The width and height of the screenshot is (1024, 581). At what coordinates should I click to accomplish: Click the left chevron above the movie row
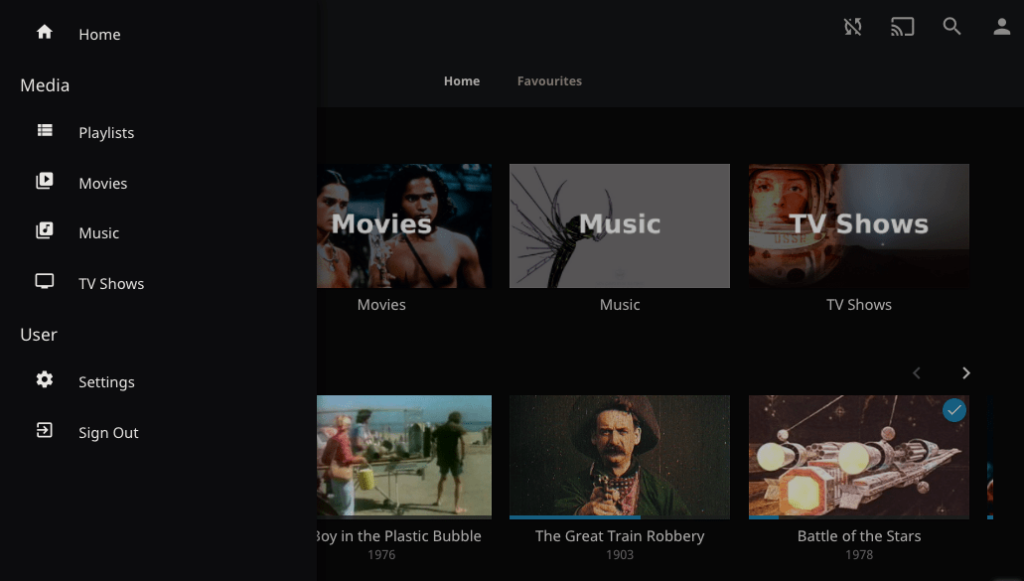[x=916, y=372]
